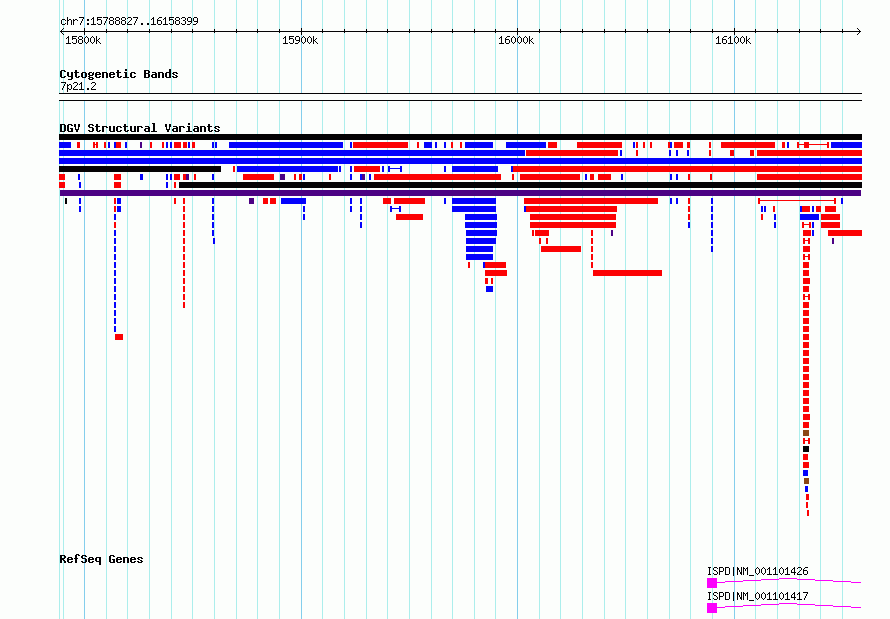890x619 pixels.
Task: Click the ruler's left arrowhead
Action: [62, 32]
